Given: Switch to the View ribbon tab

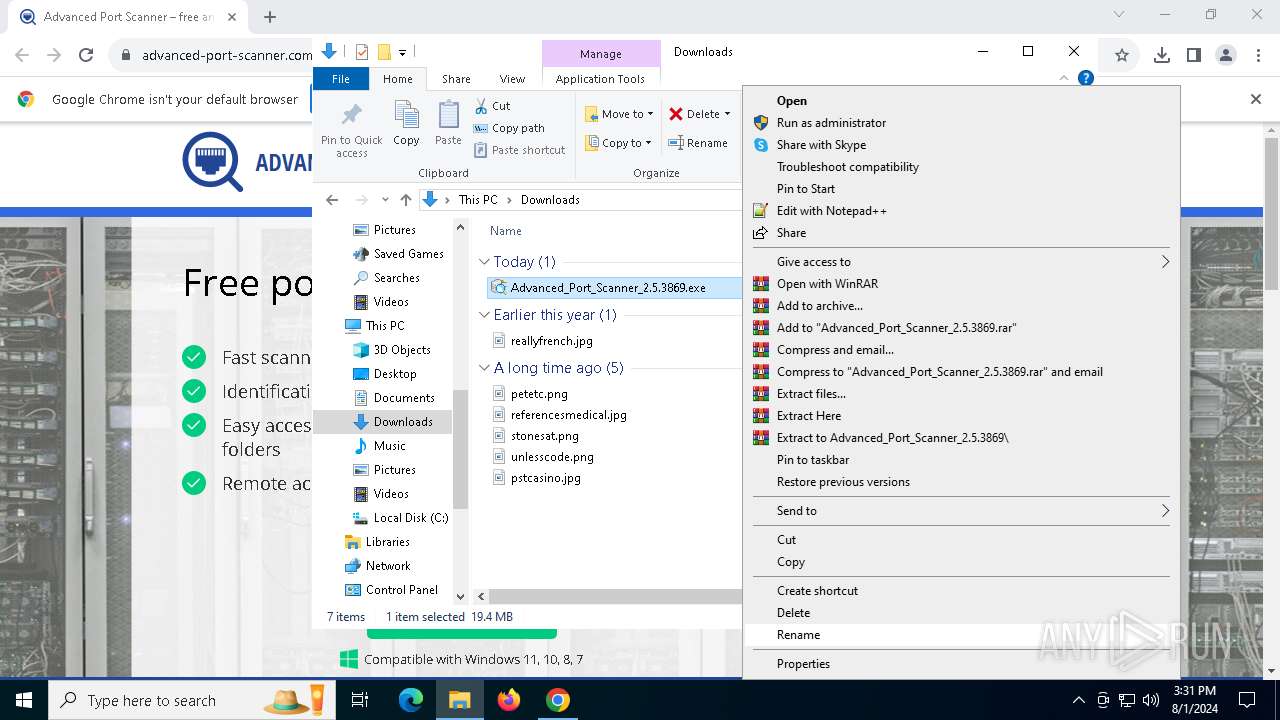Looking at the screenshot, I should pos(512,79).
